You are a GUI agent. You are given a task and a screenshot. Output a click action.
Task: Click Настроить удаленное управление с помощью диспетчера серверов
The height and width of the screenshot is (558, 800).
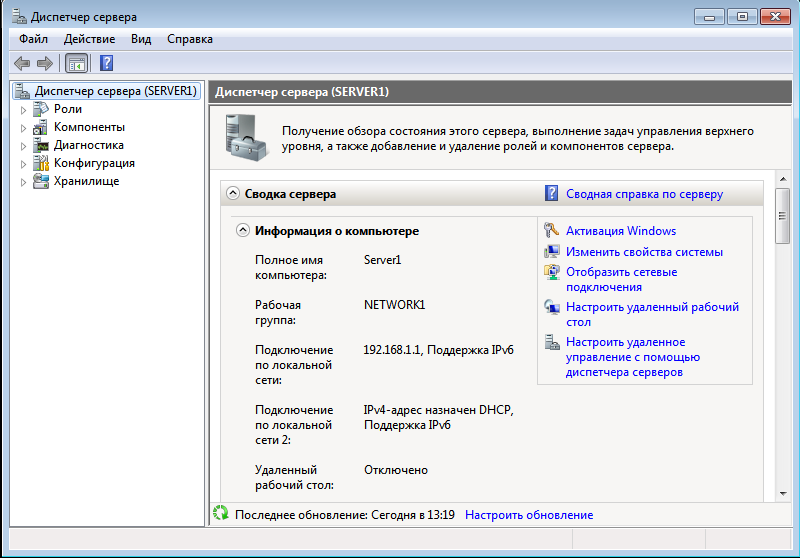click(633, 357)
